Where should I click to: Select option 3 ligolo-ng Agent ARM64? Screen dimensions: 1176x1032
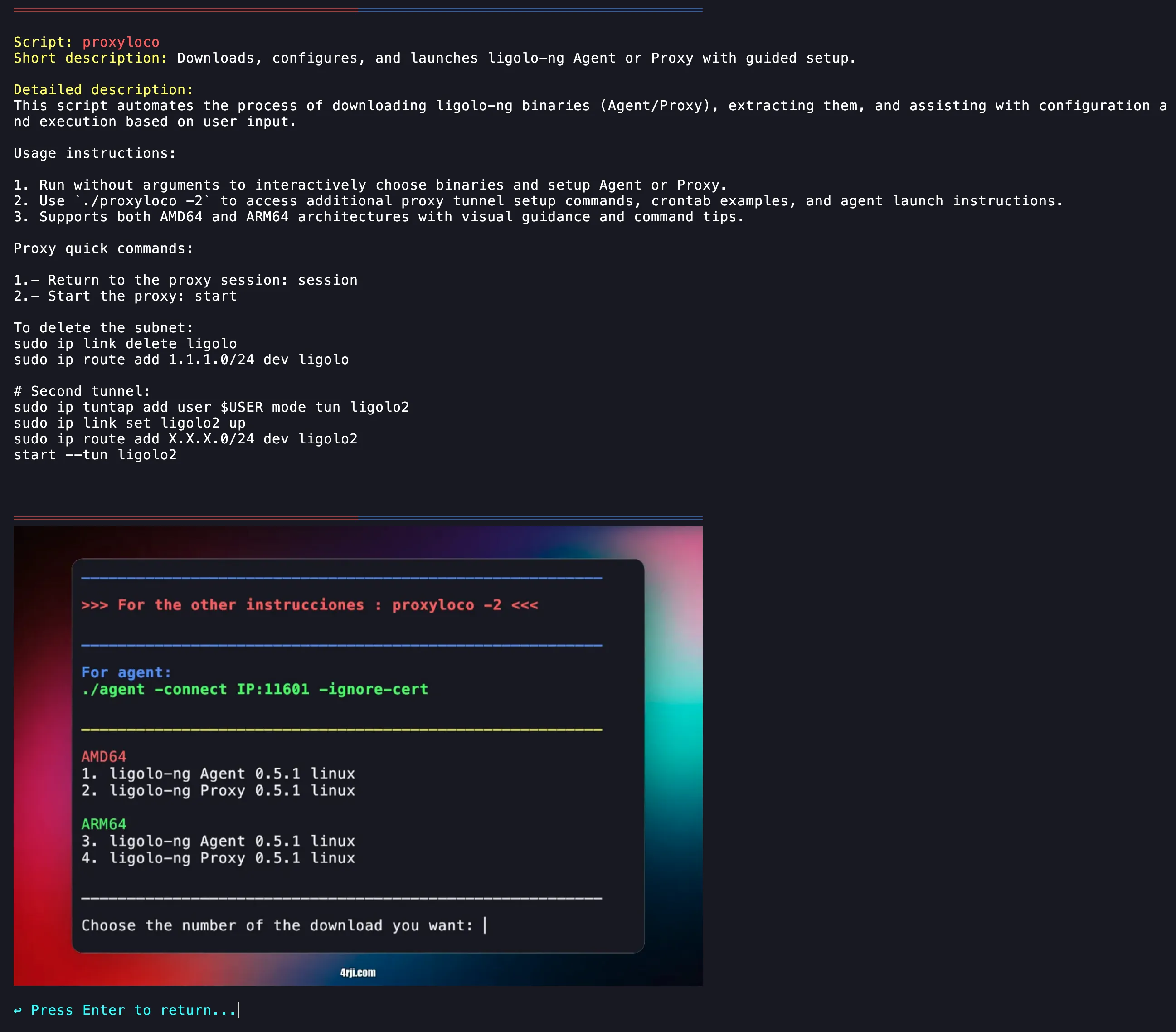click(x=218, y=841)
